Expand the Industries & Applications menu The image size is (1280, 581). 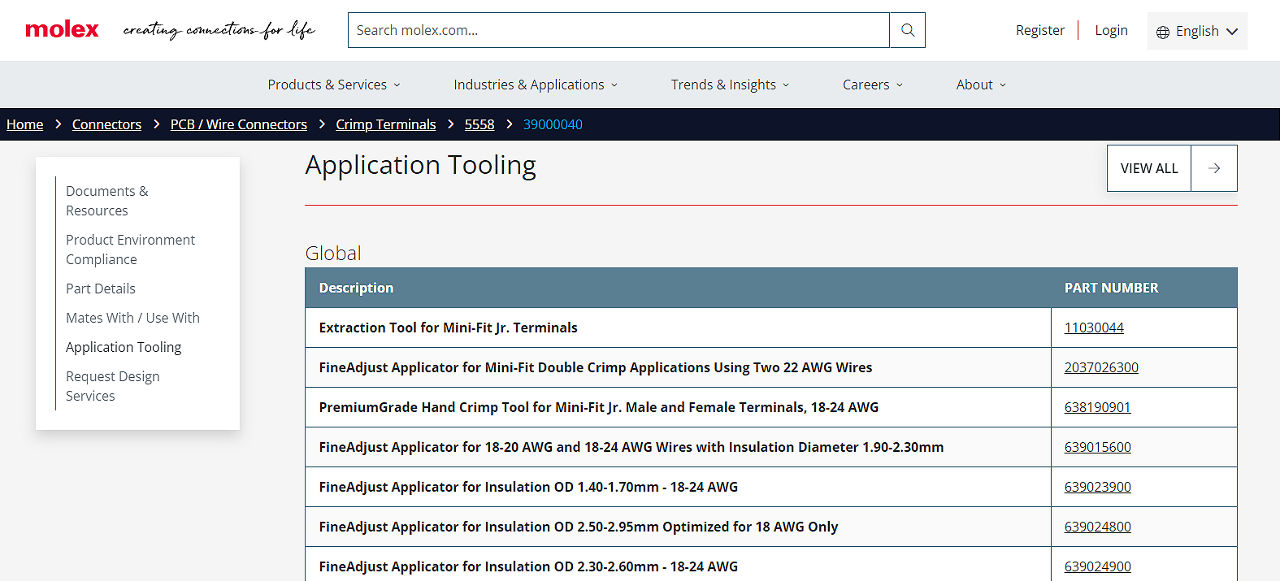tap(536, 85)
